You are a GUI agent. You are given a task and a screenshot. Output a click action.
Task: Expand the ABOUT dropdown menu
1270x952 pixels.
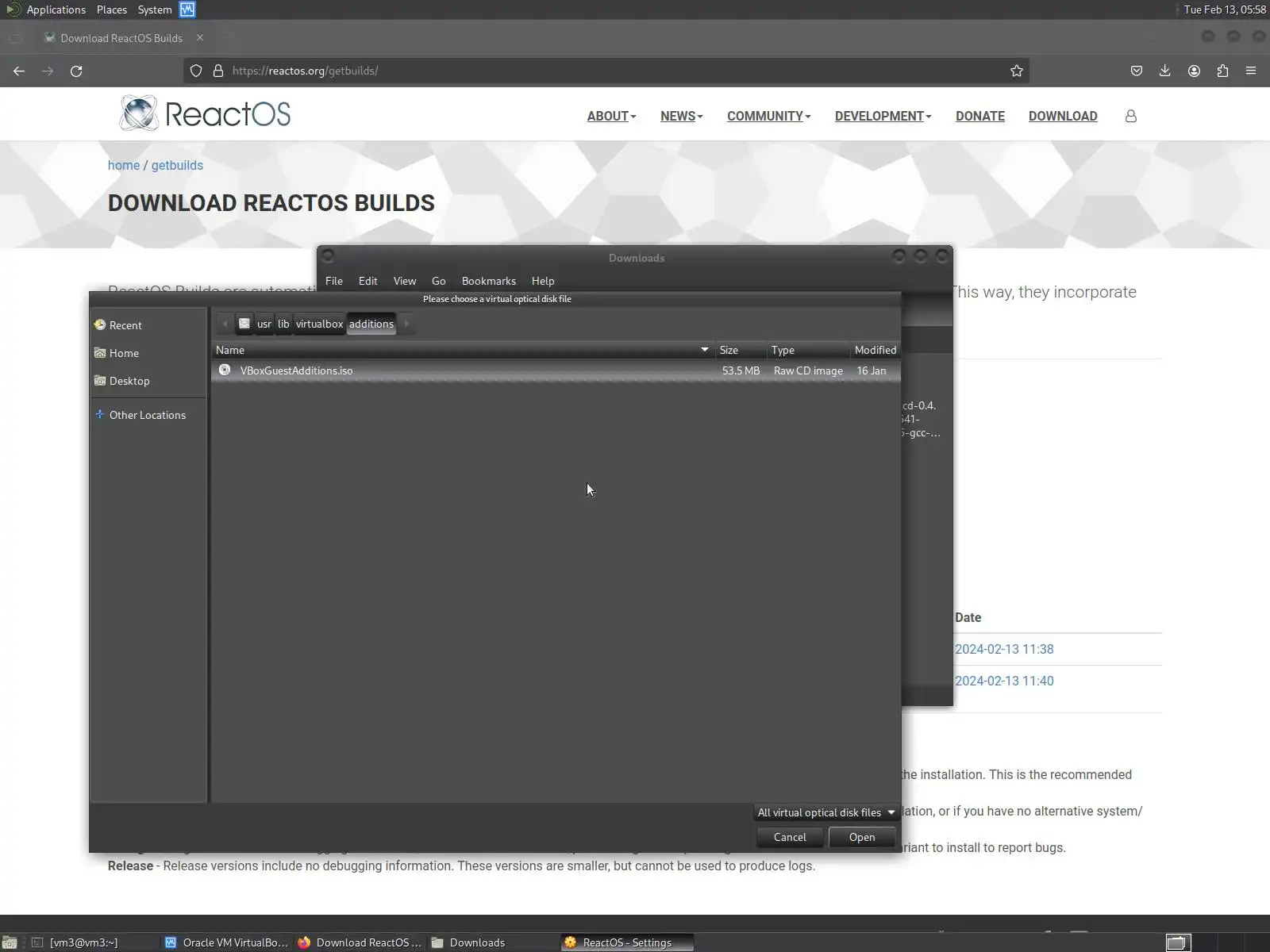(x=611, y=116)
